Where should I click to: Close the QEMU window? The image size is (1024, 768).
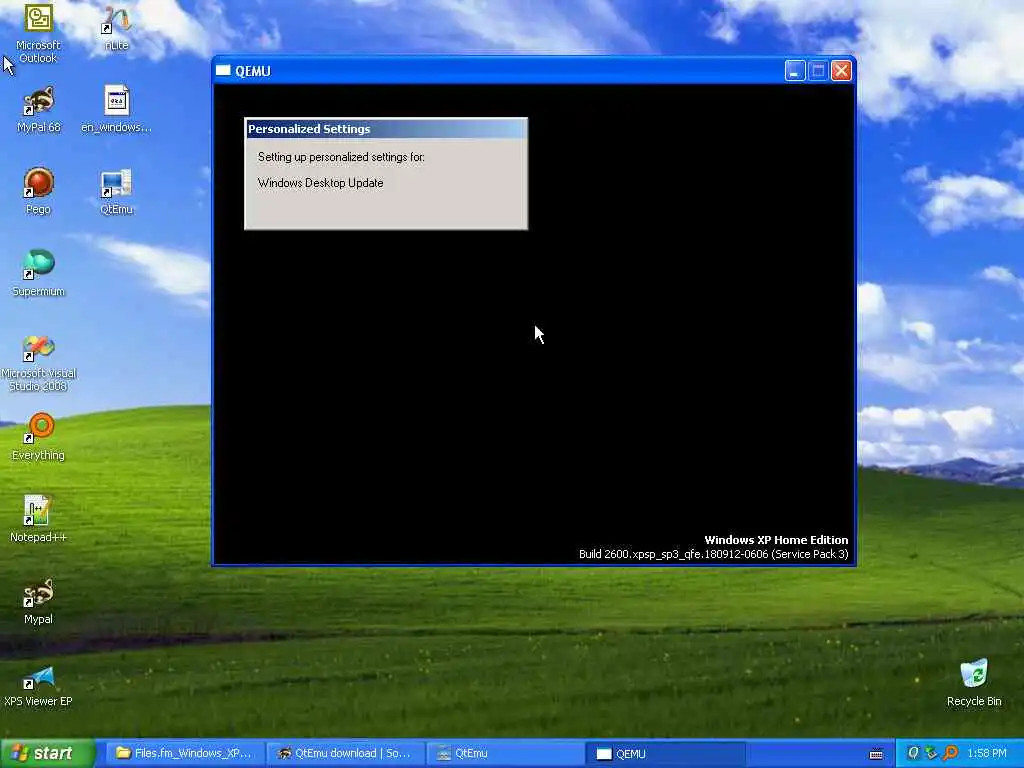(x=841, y=71)
